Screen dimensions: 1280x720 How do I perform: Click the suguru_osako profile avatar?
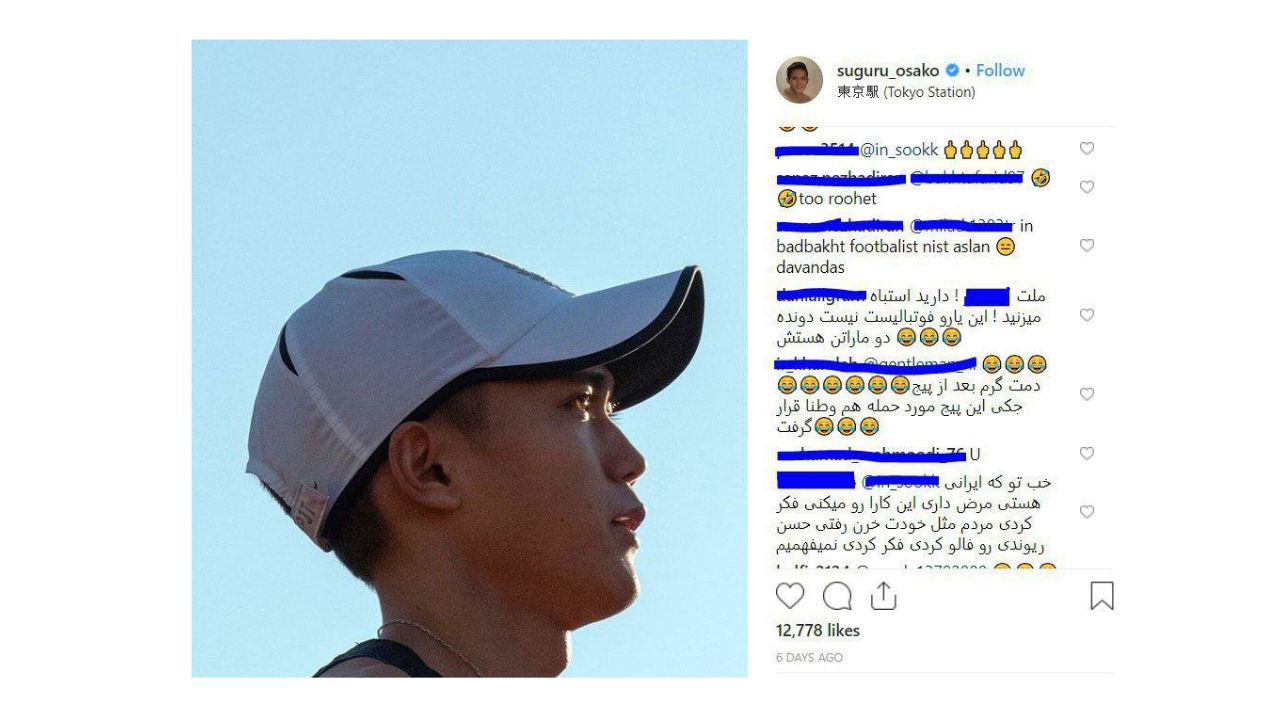point(799,80)
